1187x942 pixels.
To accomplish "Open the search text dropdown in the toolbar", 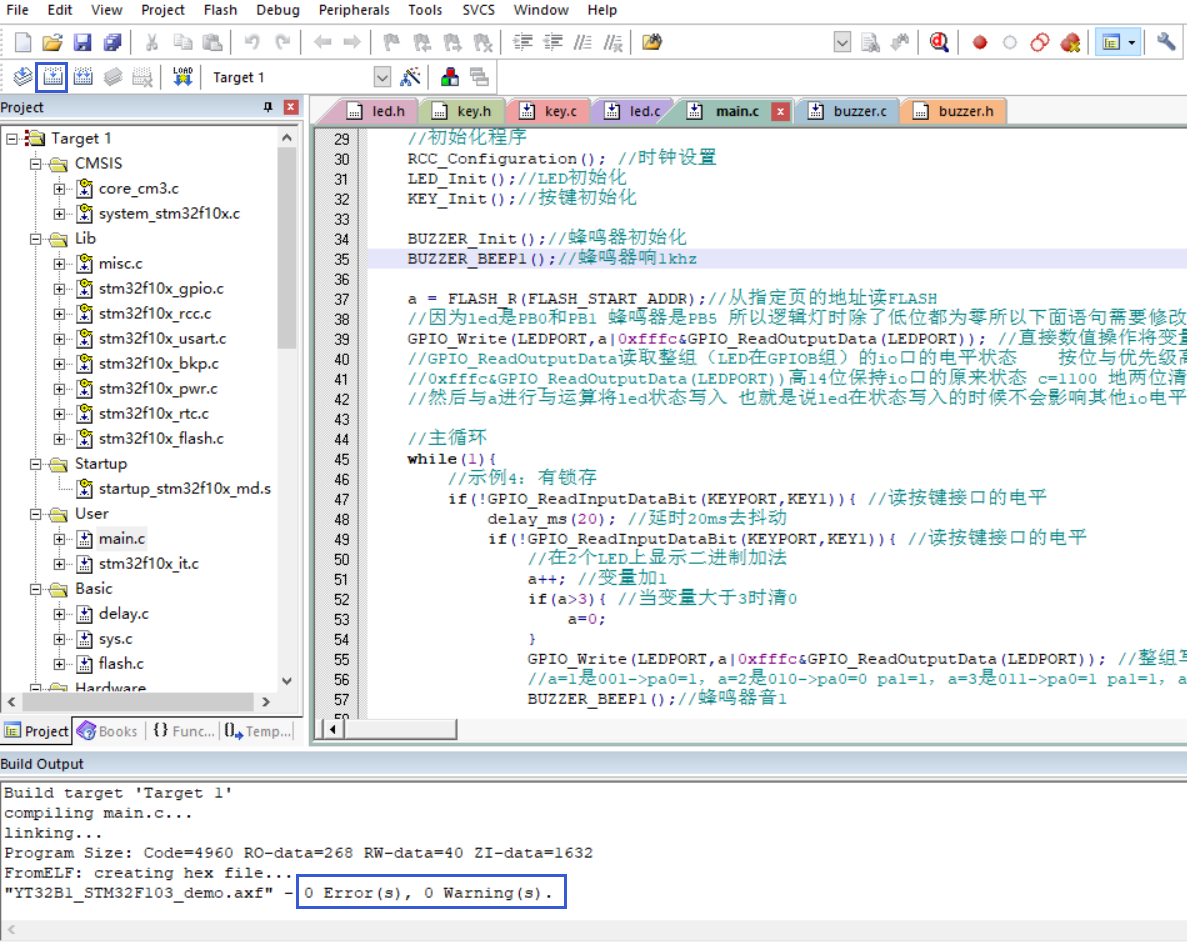I will click(842, 42).
